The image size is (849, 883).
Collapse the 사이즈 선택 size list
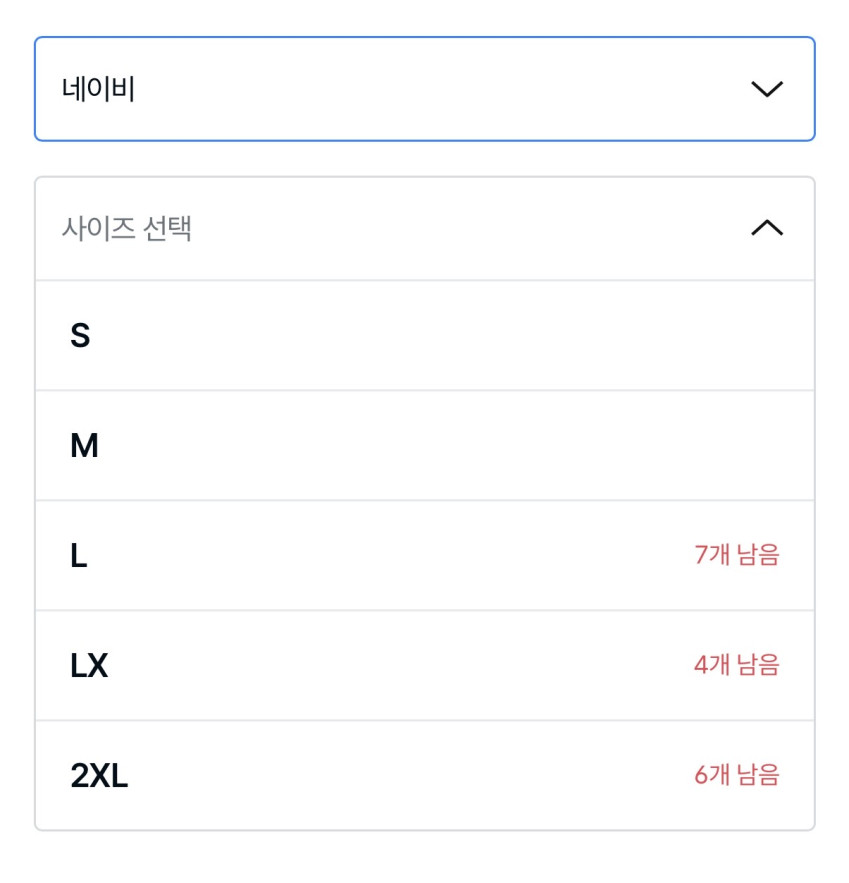pos(424,229)
